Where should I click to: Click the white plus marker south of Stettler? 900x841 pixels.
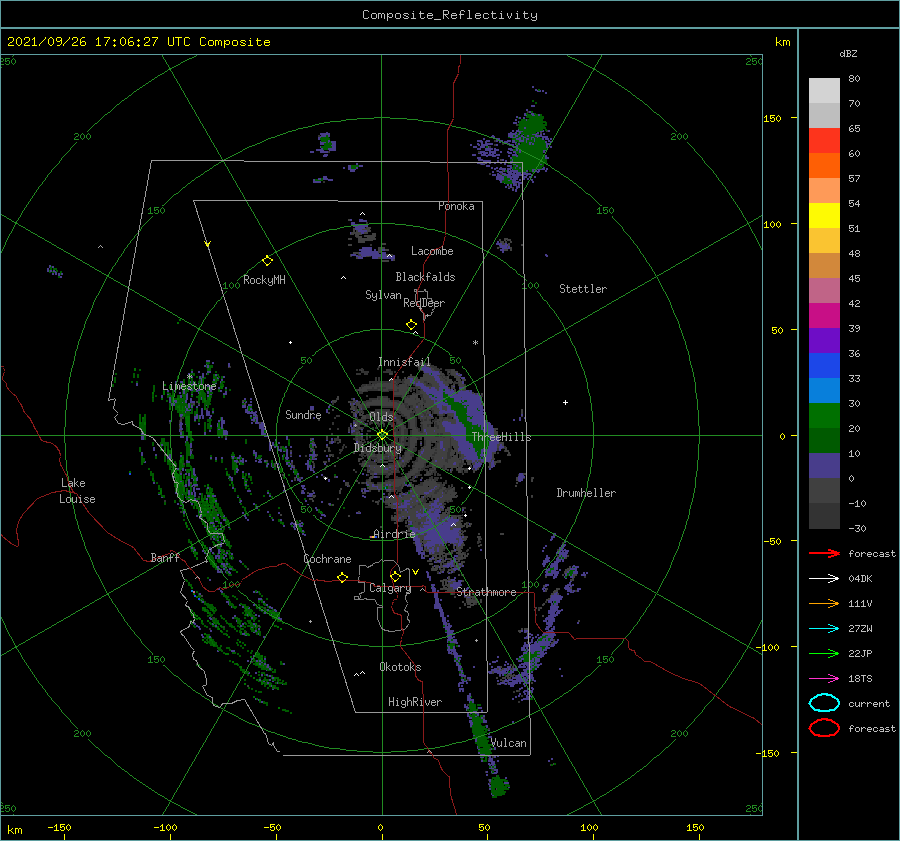click(x=565, y=402)
